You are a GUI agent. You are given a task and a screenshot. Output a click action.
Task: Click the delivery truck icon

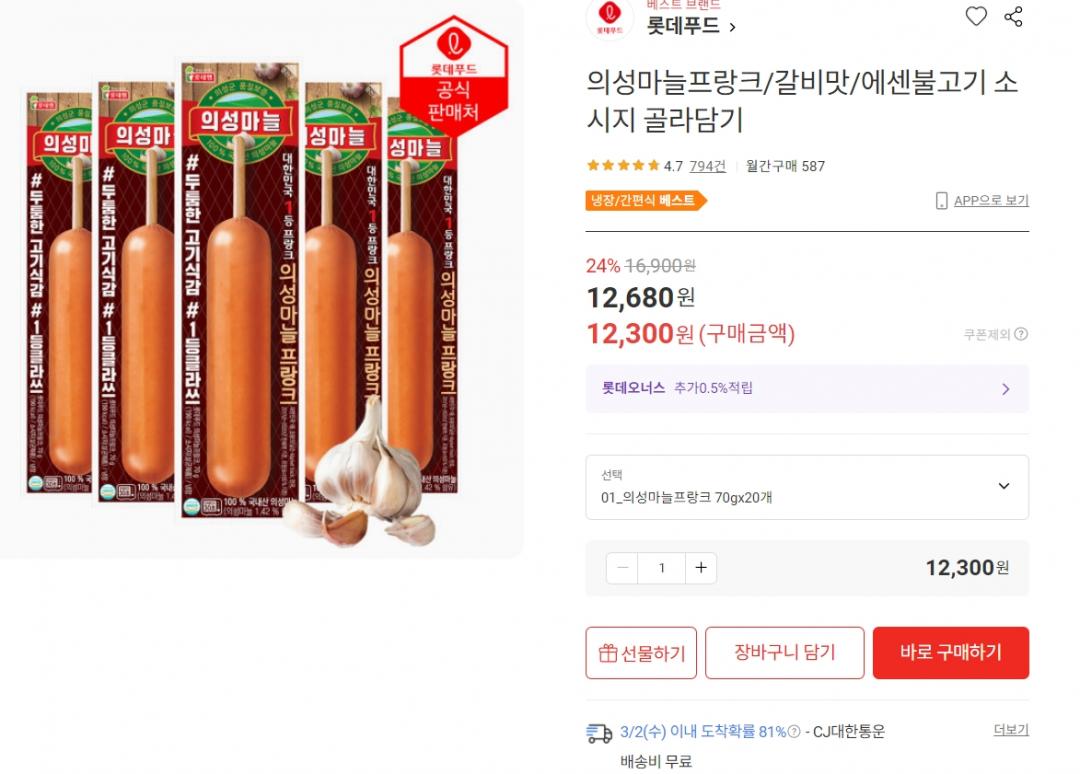coord(599,733)
